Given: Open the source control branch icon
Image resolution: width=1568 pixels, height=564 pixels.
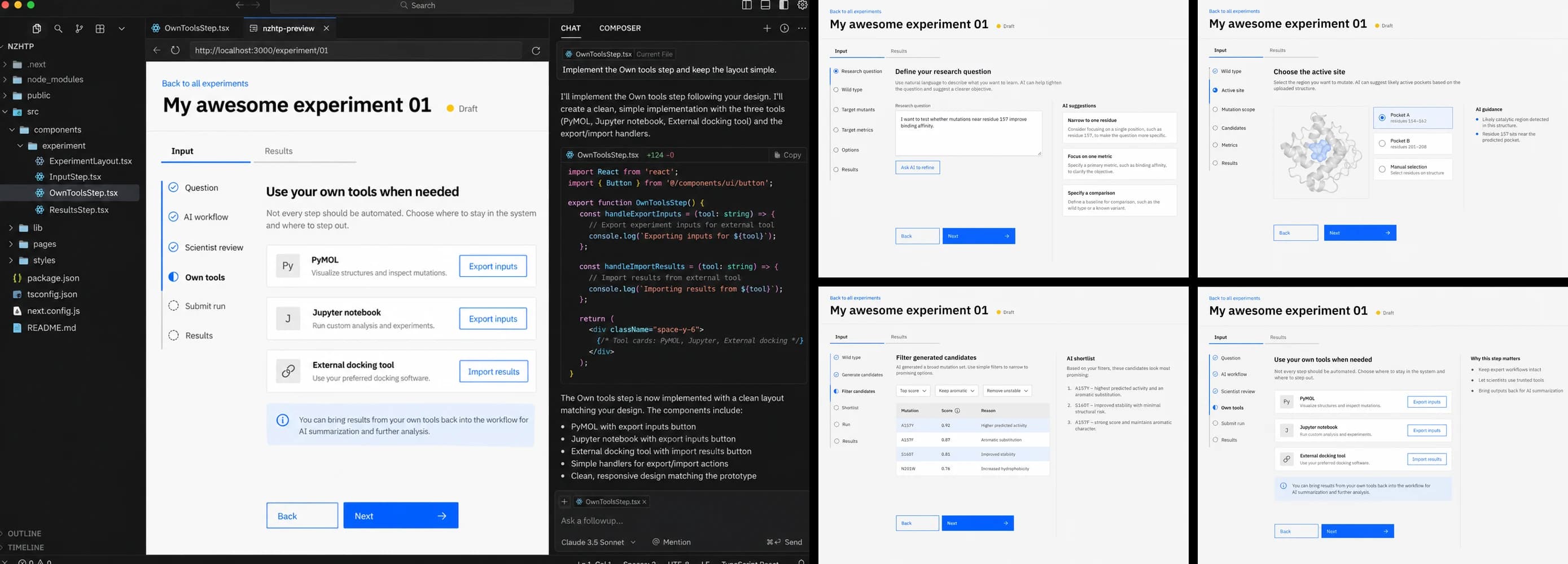Looking at the screenshot, I should click(x=79, y=29).
